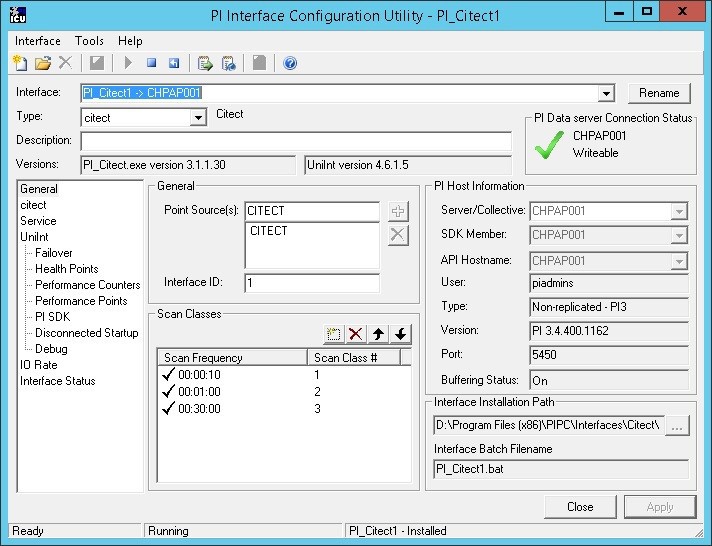Screen dimensions: 712x546
Task: Toggle checkmark for scan frequency 00:30:00
Action: (x=168, y=408)
